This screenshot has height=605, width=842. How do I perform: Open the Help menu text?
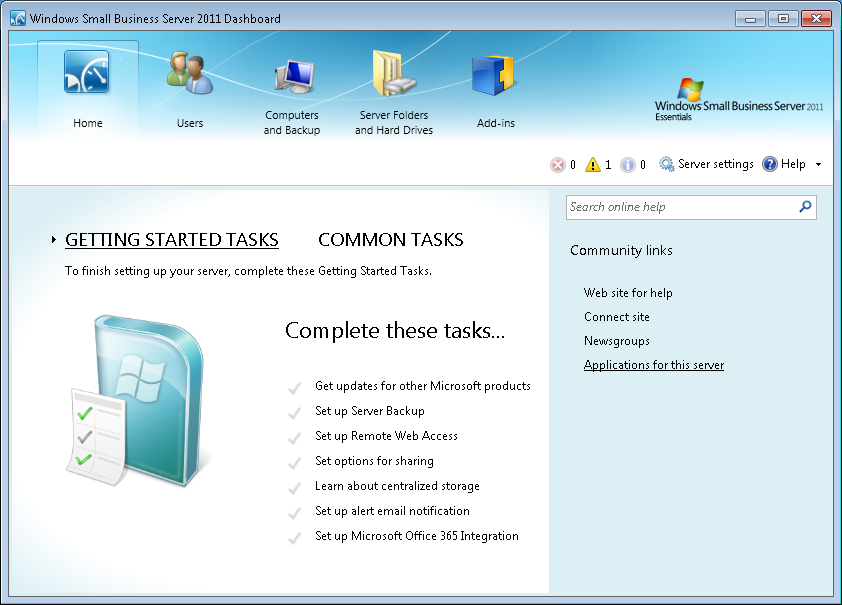pyautogui.click(x=793, y=164)
